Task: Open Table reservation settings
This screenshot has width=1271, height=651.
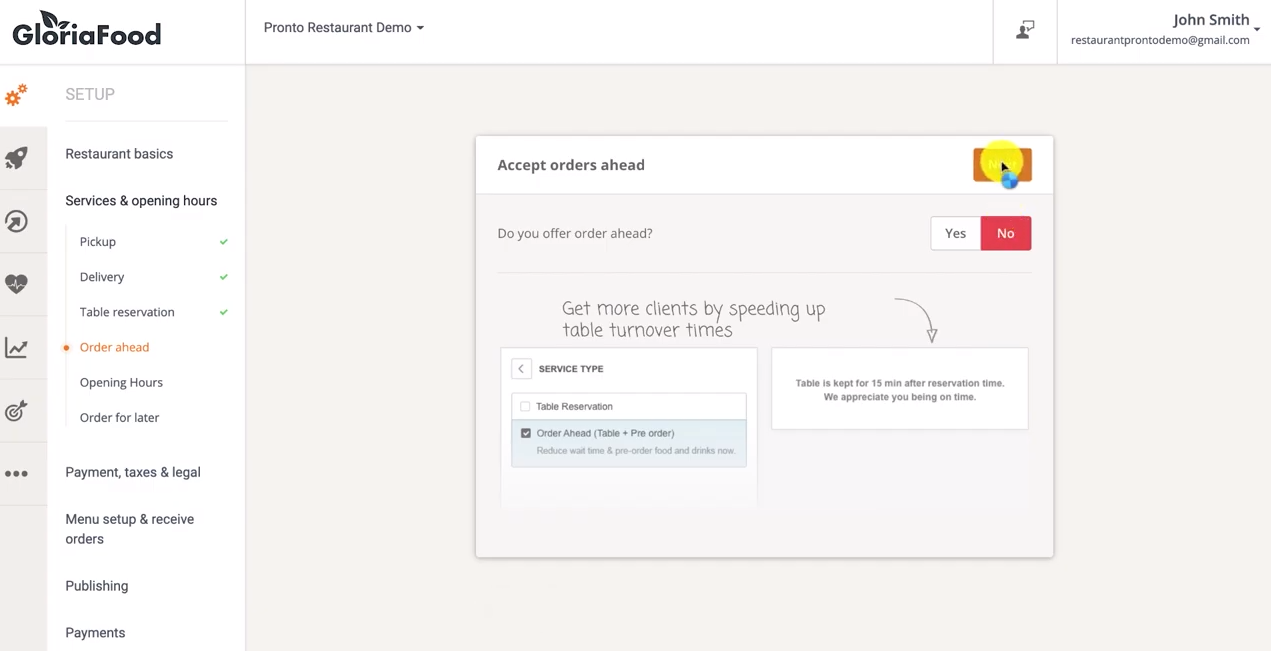Action: click(x=127, y=312)
